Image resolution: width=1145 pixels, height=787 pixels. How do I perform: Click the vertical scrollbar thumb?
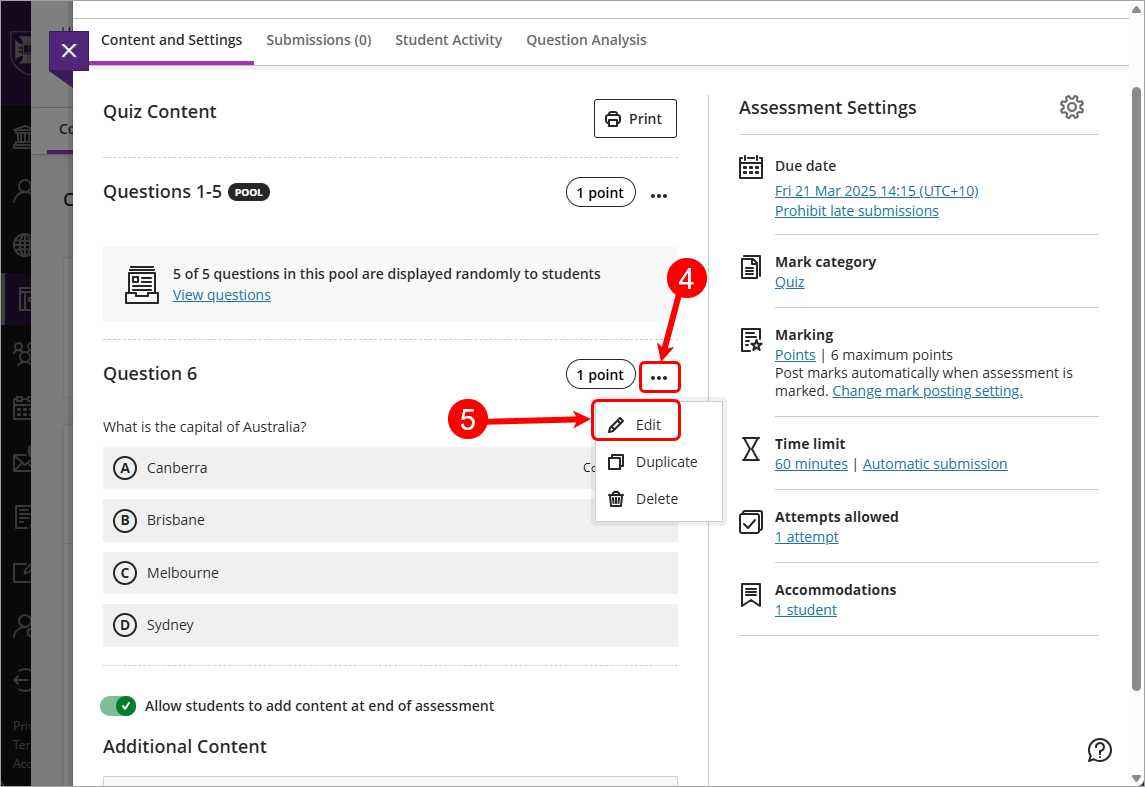pos(1136,388)
